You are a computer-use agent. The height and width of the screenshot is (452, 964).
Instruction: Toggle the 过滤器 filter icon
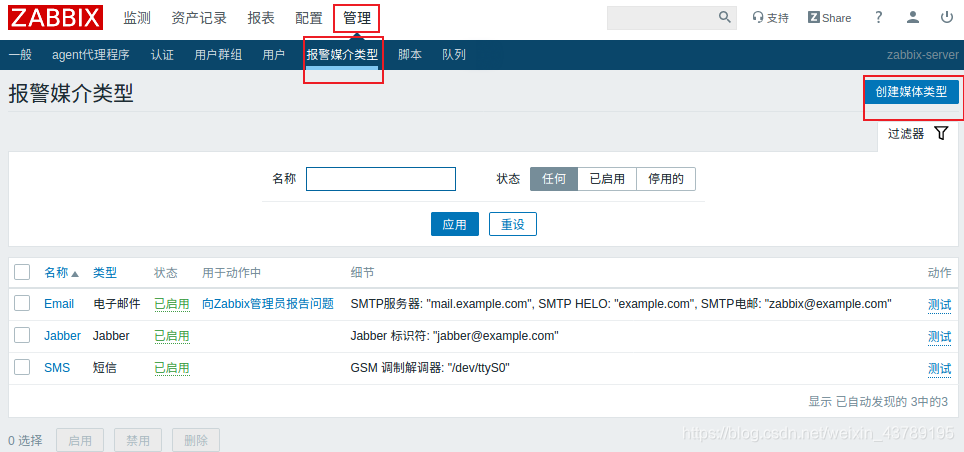tap(941, 133)
